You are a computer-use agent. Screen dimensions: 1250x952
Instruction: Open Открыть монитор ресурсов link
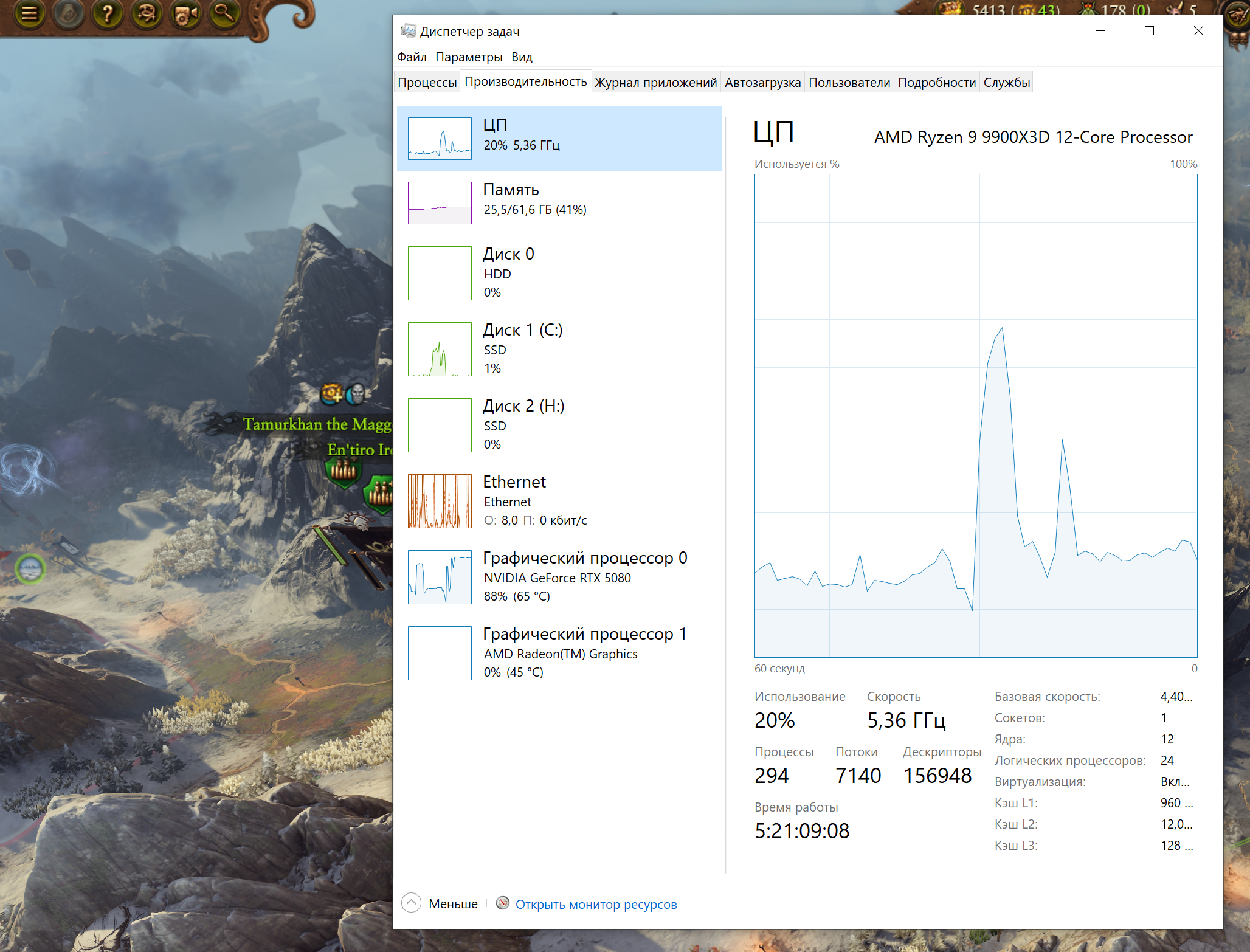click(596, 905)
